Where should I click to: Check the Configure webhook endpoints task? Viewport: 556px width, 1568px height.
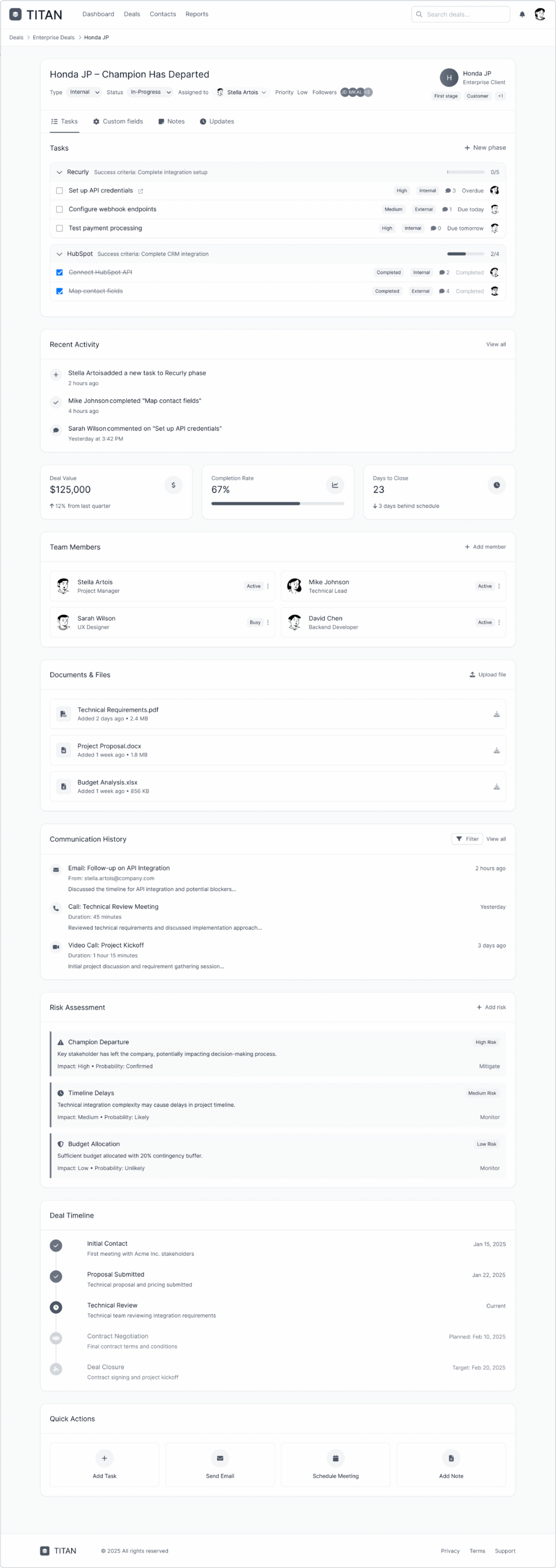pyautogui.click(x=59, y=209)
